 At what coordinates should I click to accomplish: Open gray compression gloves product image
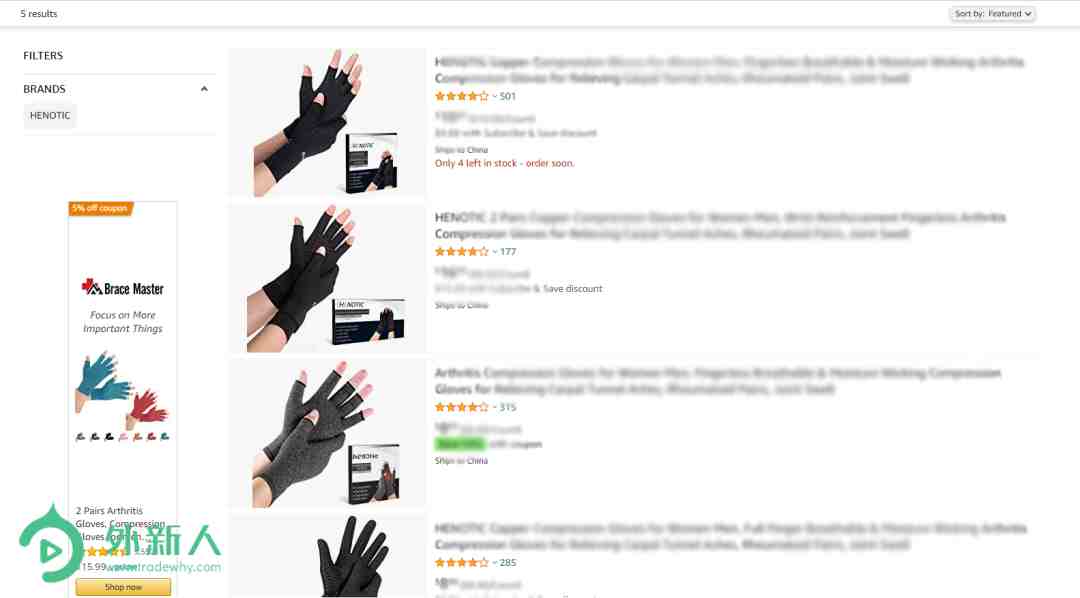coord(327,434)
